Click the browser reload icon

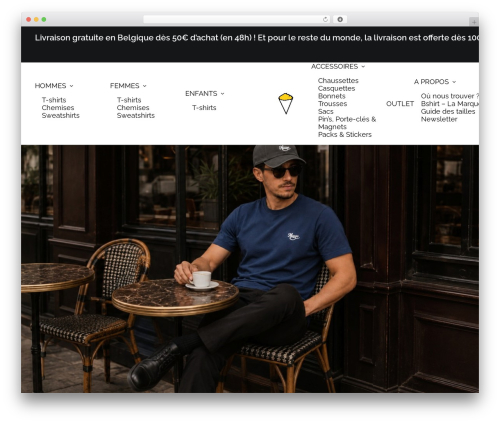[325, 19]
